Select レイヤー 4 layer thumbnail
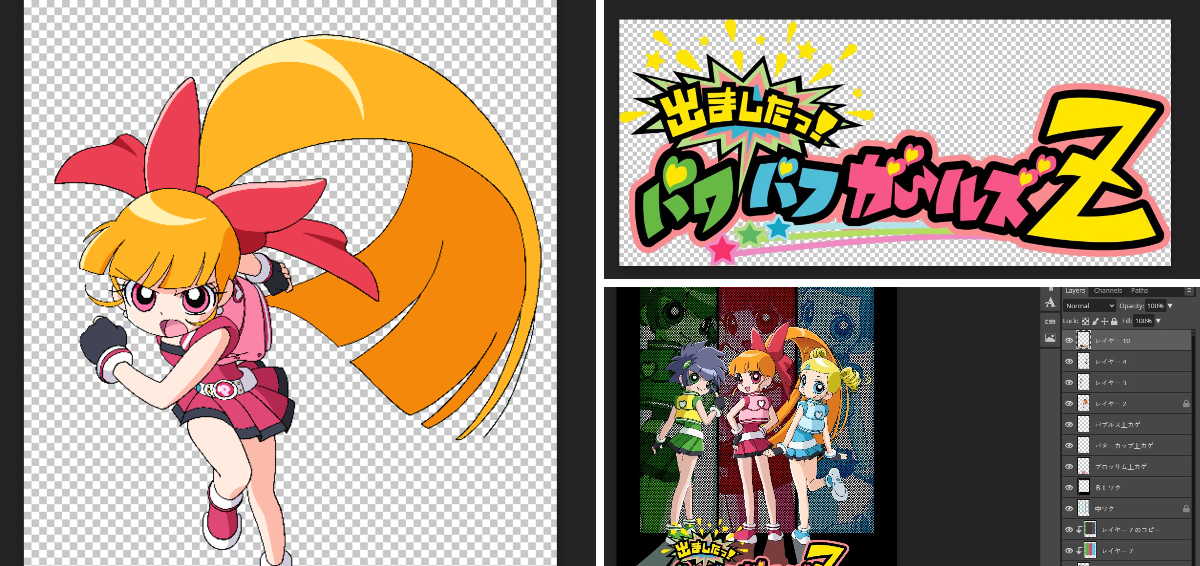 1084,362
